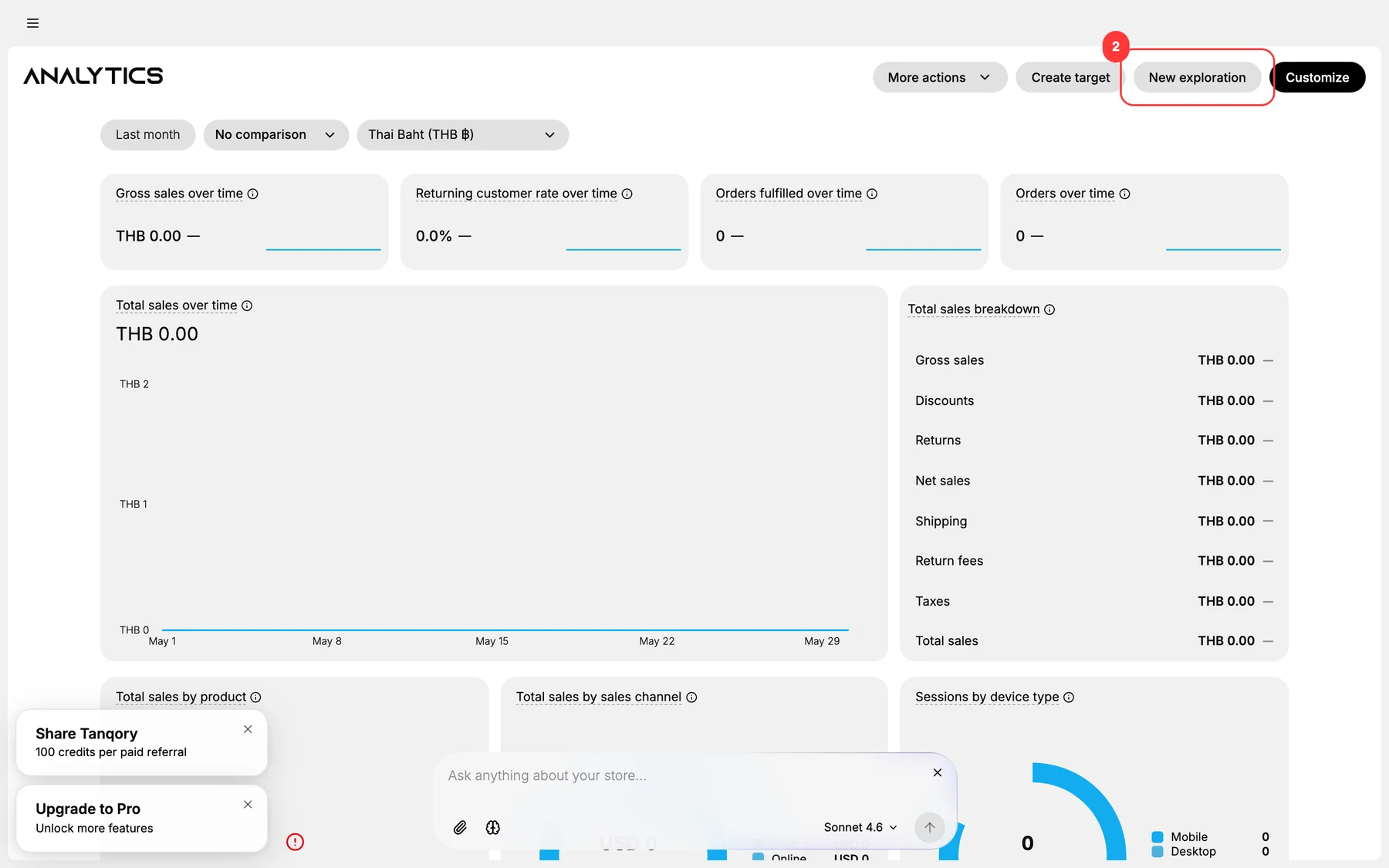The image size is (1389, 868).
Task: Click the Desktop legend color swatch
Action: [1157, 852]
